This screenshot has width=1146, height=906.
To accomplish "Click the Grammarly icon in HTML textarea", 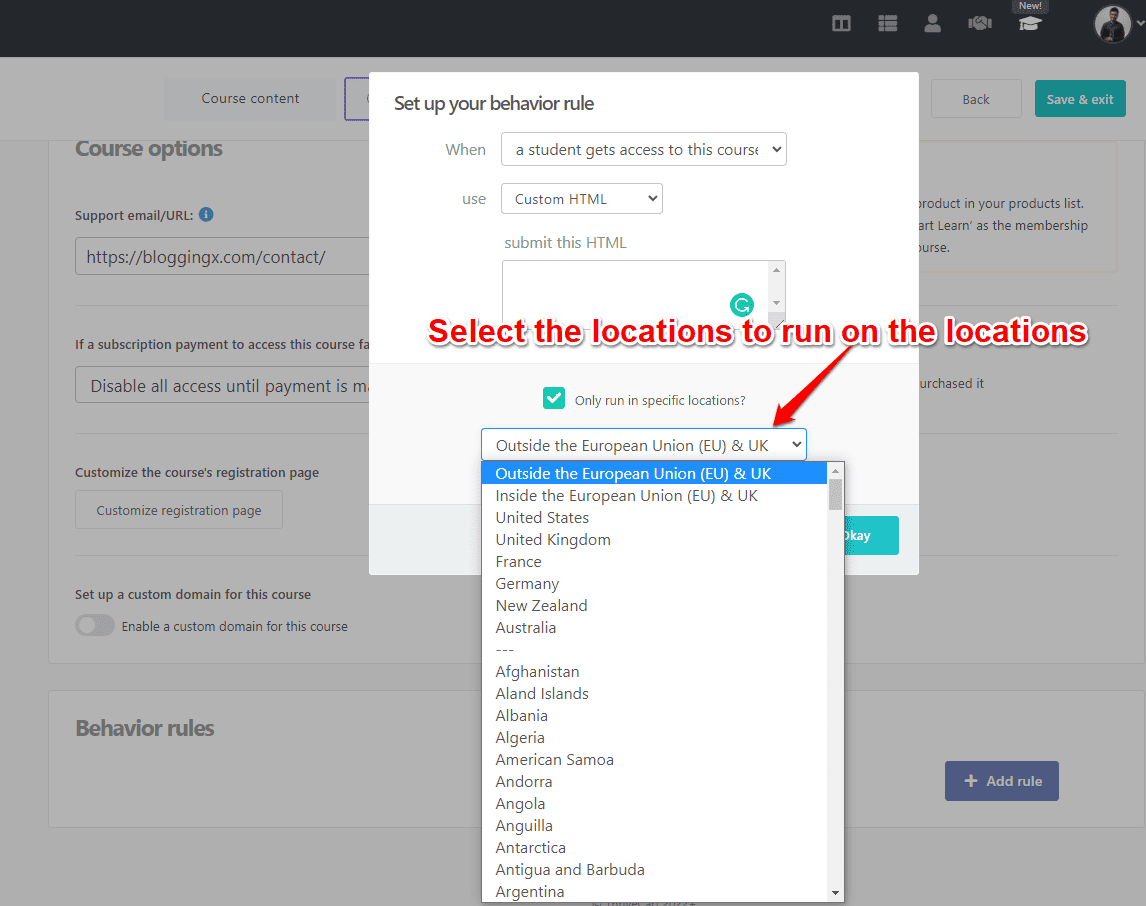I will pos(742,304).
